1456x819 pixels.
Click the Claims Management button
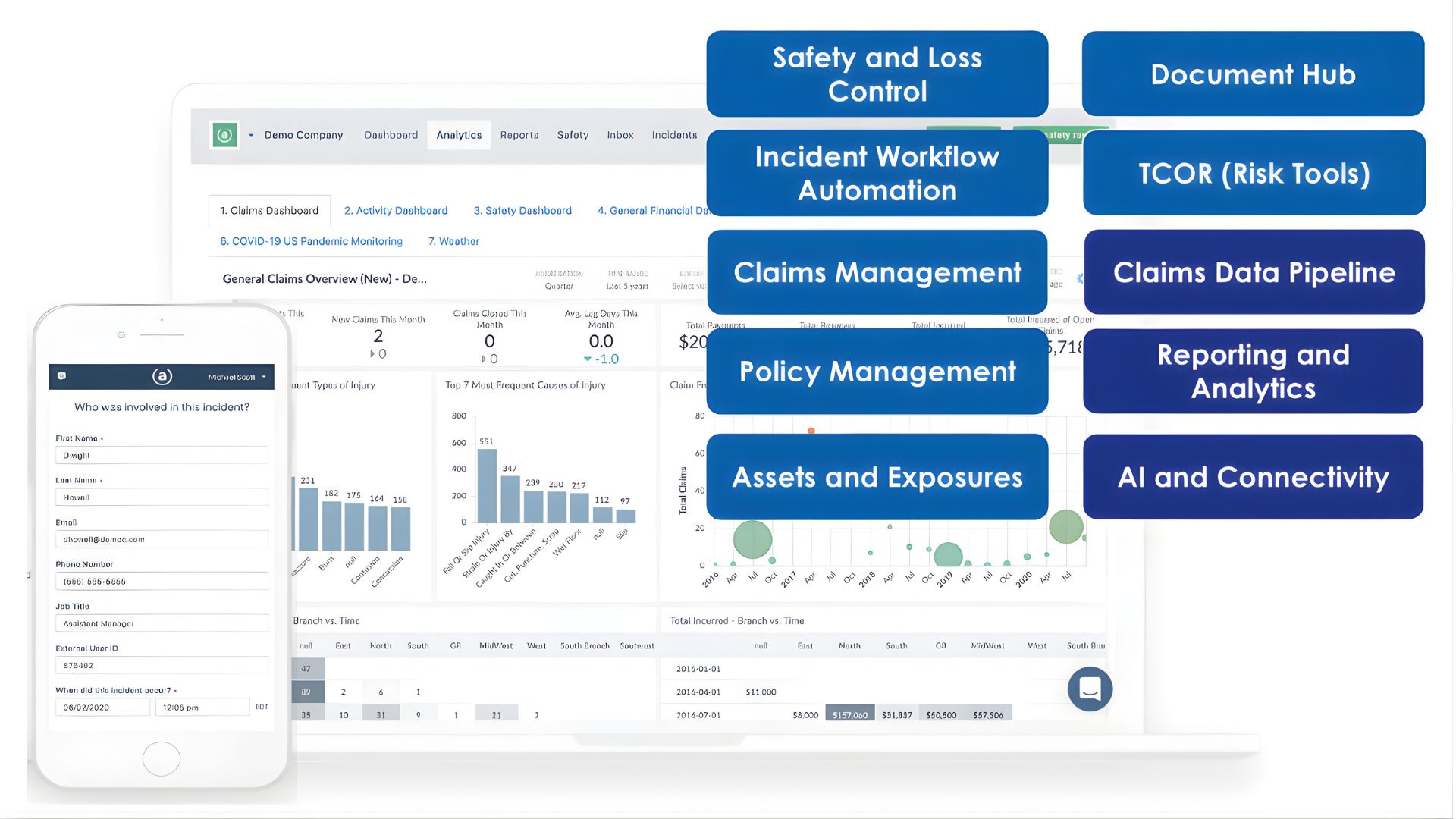(877, 272)
